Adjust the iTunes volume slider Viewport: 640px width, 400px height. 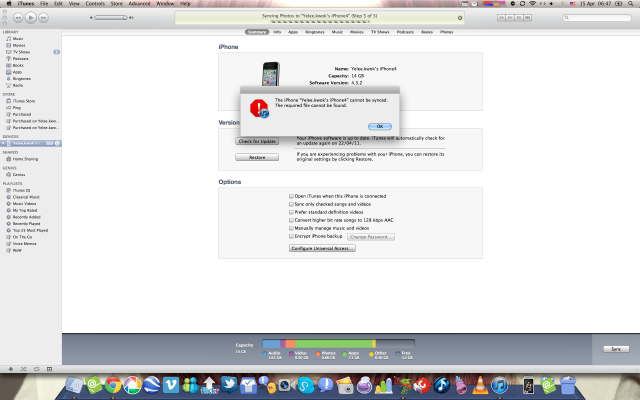[x=111, y=18]
